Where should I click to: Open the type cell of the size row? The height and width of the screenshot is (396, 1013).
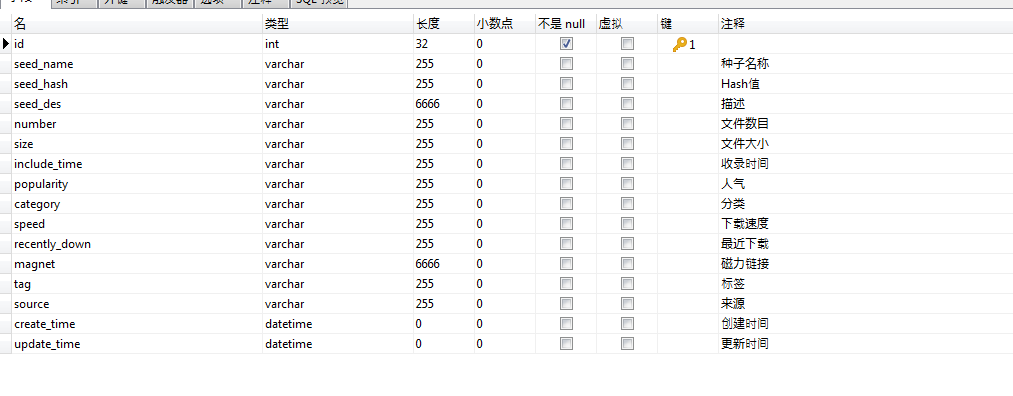coord(338,144)
